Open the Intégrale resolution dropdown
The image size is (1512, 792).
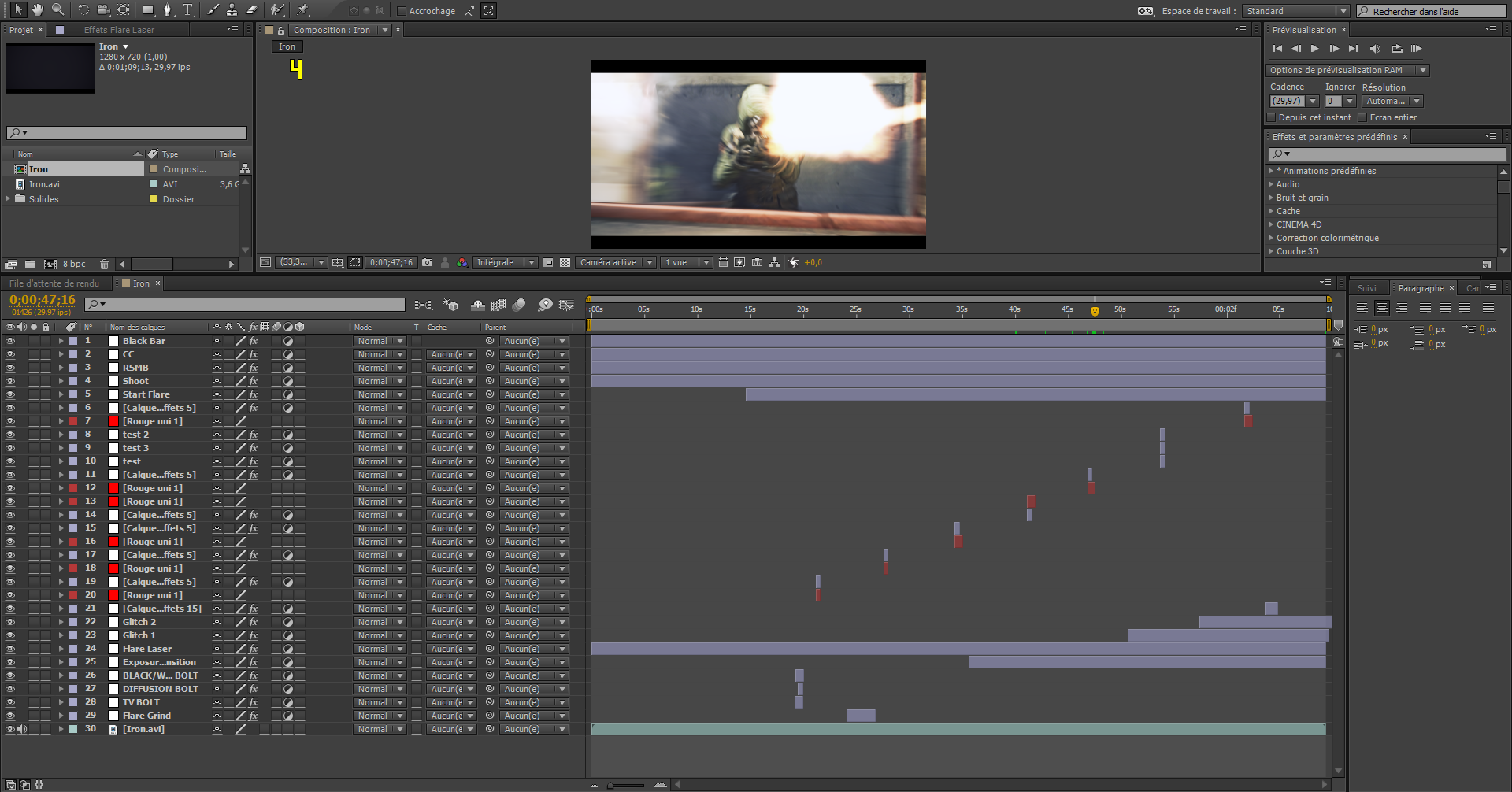click(505, 263)
